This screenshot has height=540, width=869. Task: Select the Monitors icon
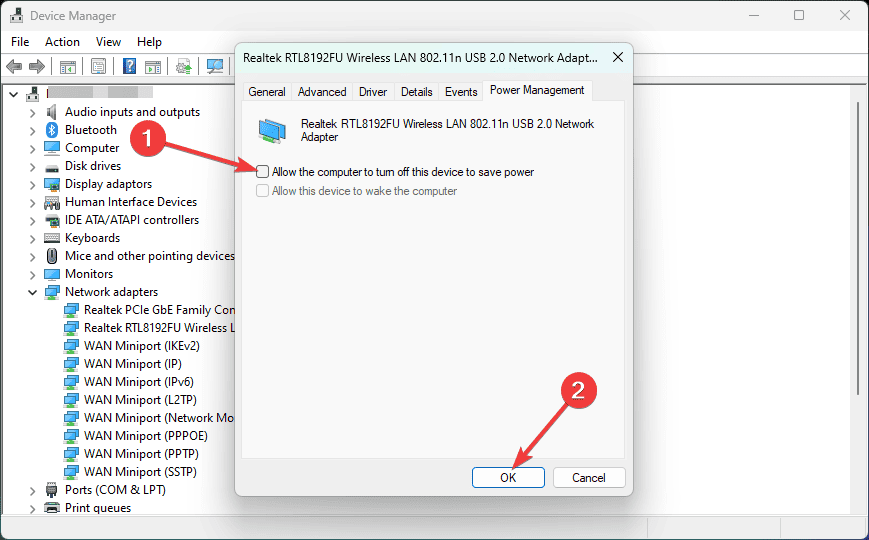click(x=52, y=274)
